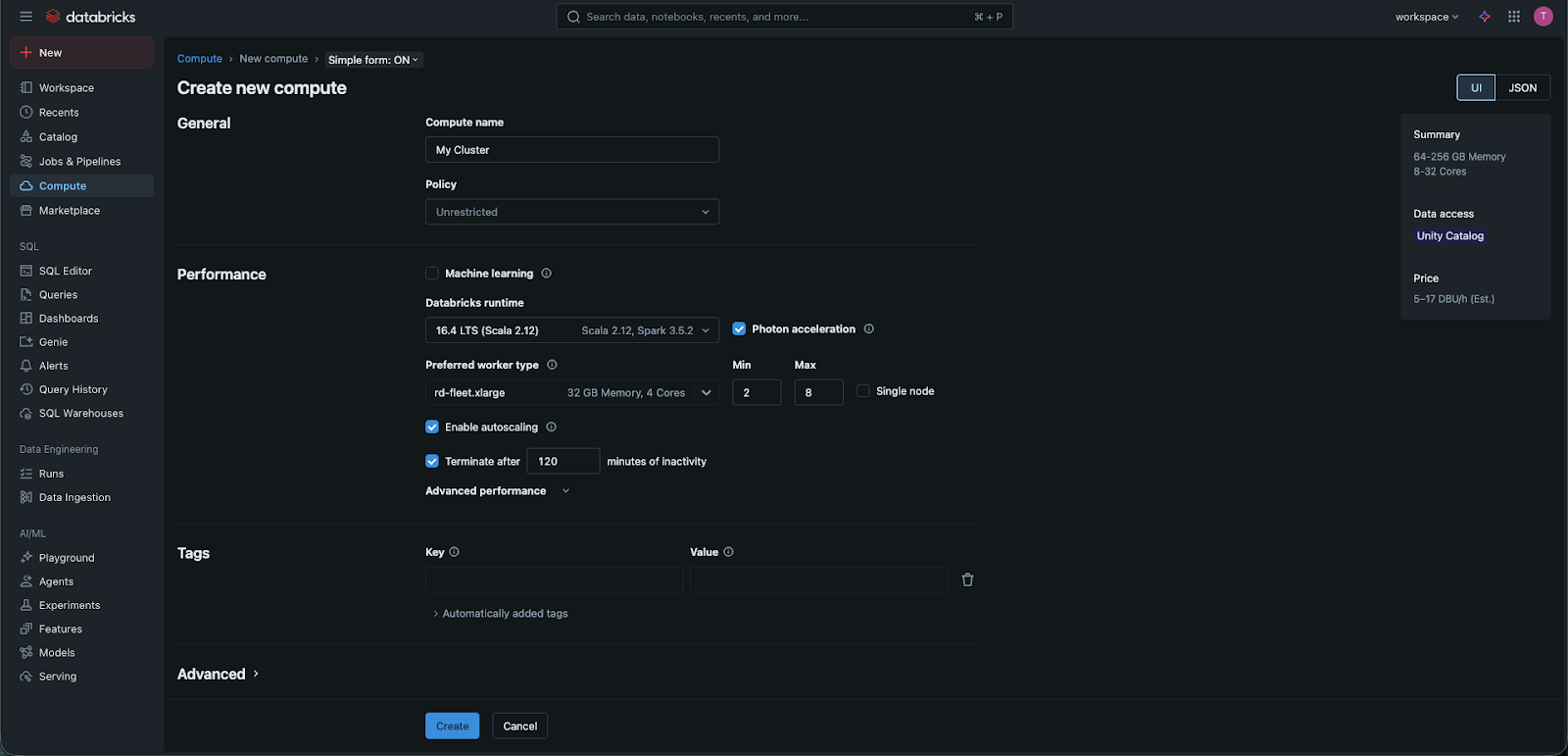Screen dimensions: 1568x756
Task: Click the Compute name input field
Action: tap(572, 150)
